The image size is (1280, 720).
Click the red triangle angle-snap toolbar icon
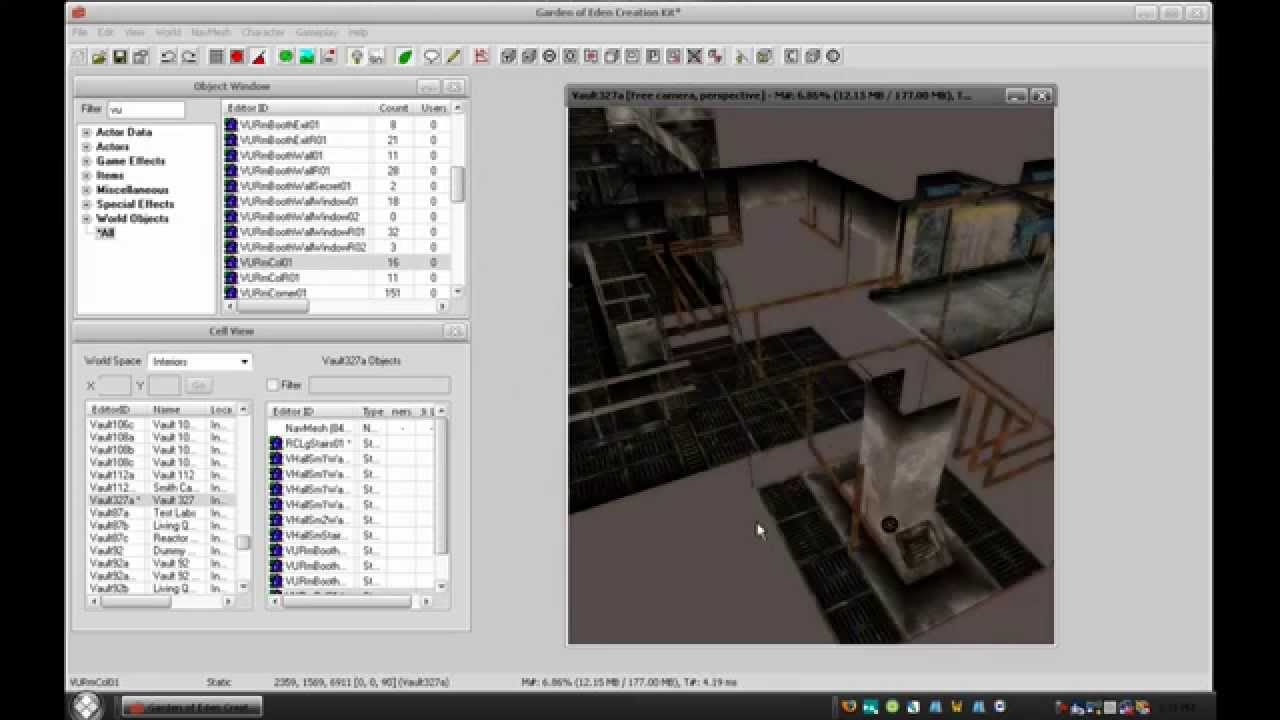(258, 57)
